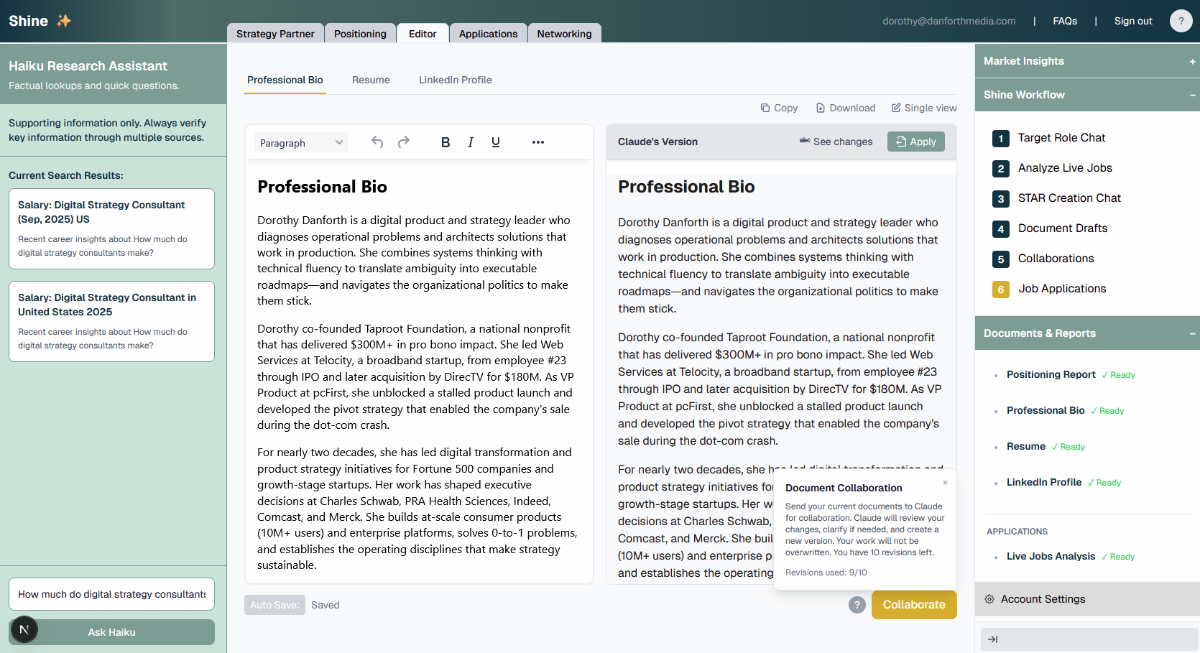1200x653 pixels.
Task: Toggle underline formatting
Action: coord(495,142)
